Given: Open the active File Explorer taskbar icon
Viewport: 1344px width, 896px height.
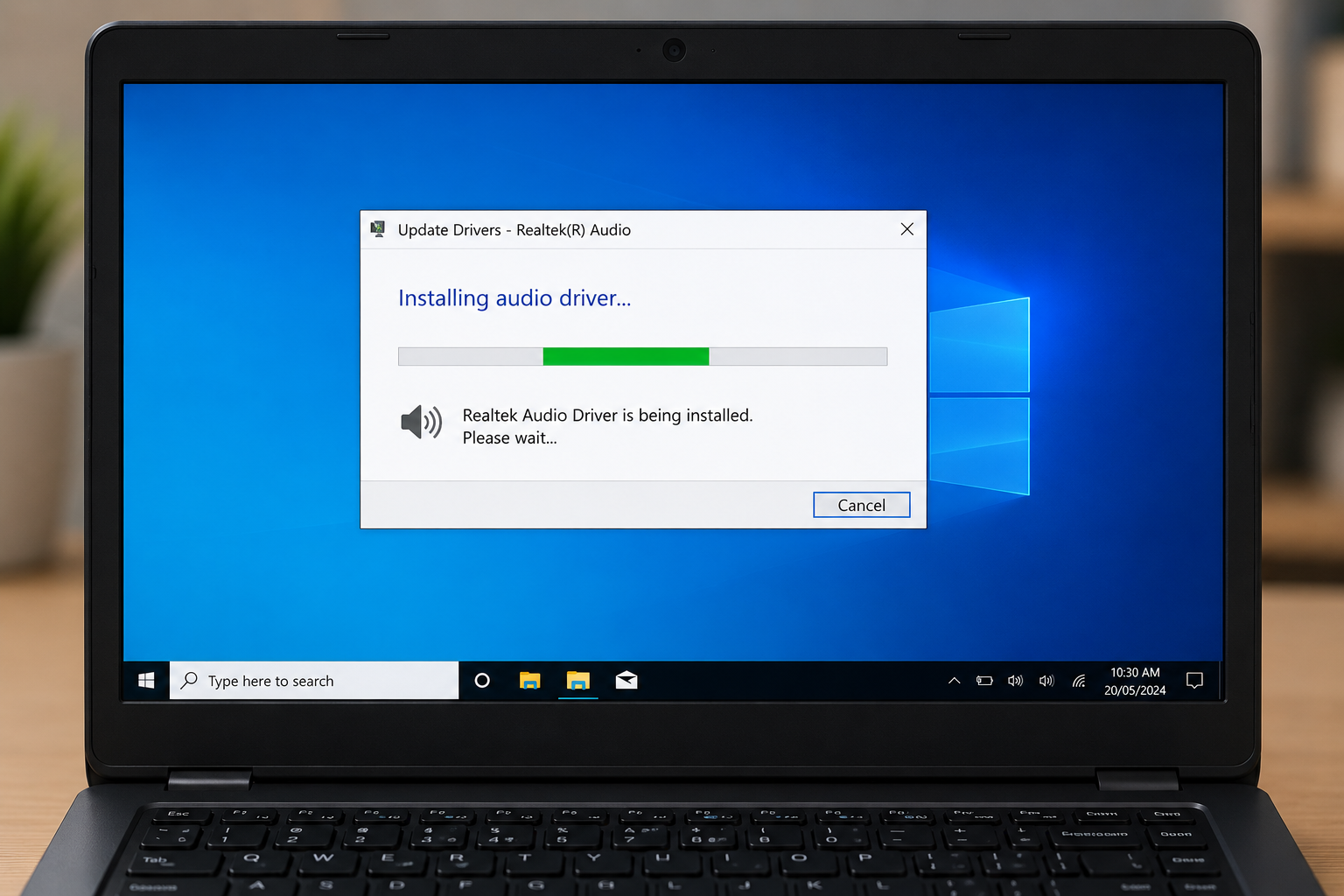Looking at the screenshot, I should pyautogui.click(x=578, y=681).
